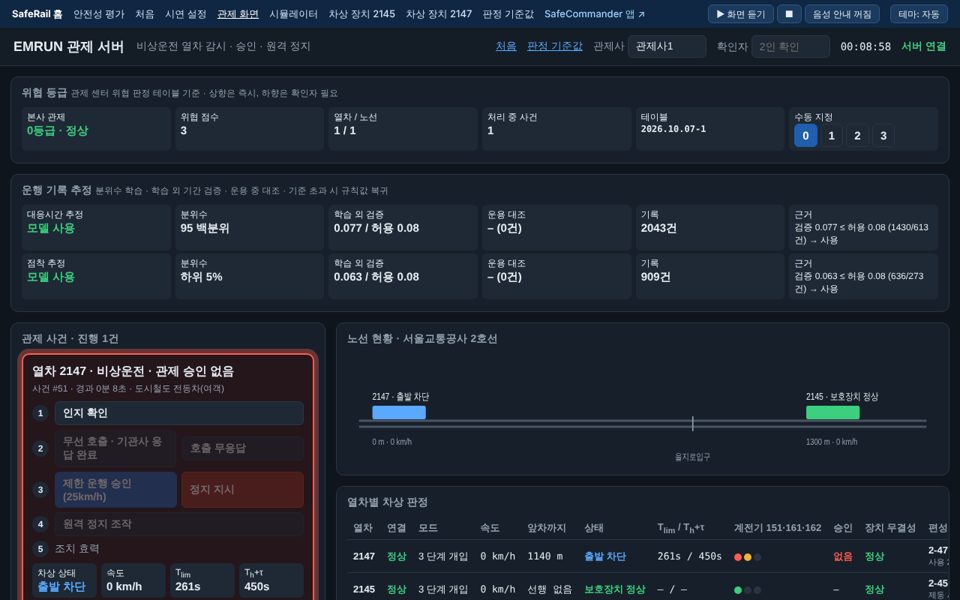The width and height of the screenshot is (960, 600).
Task: Click the 2043건 record count
Action: 659,228
